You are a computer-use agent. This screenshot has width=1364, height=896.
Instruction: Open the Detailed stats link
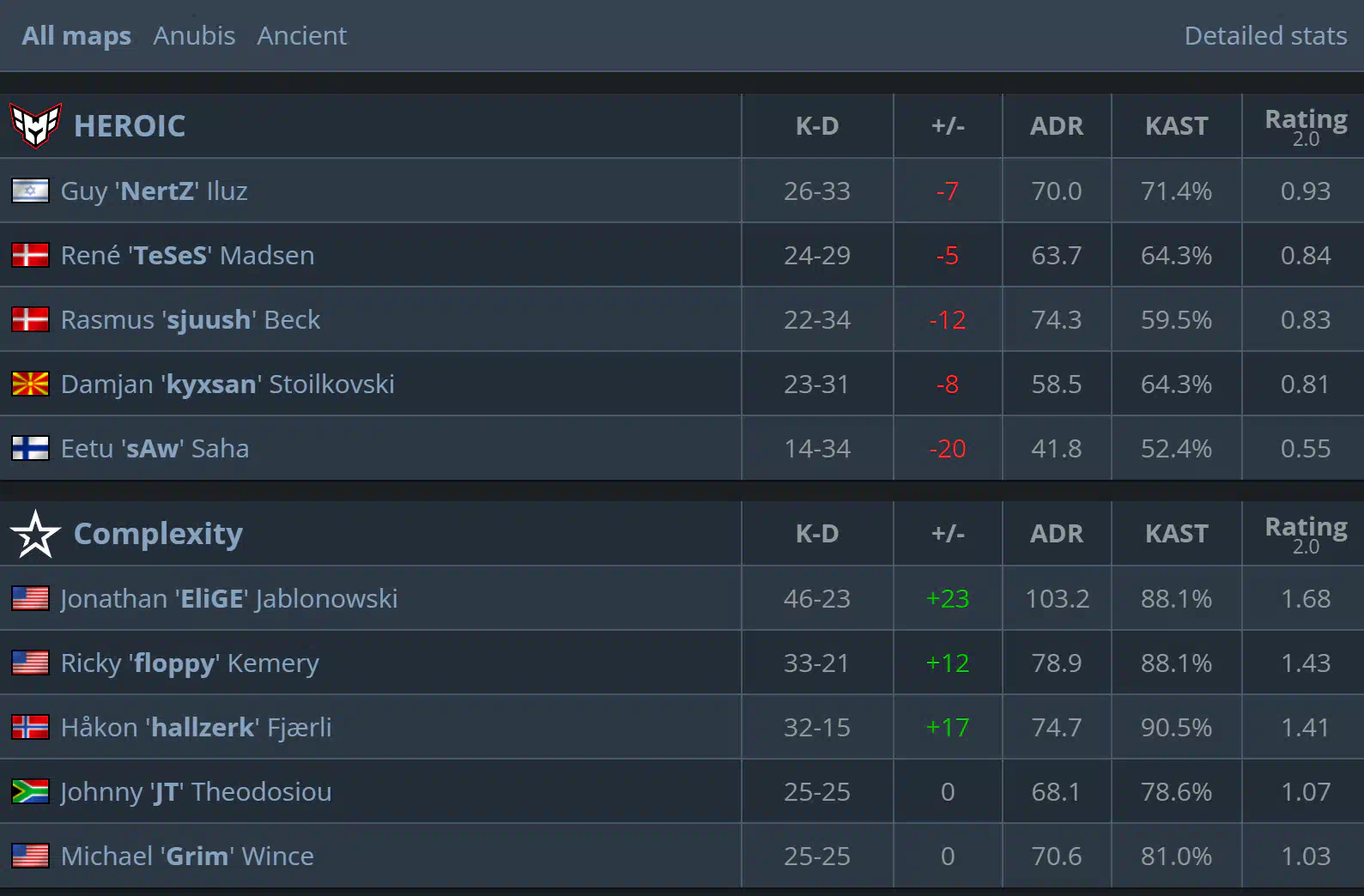coord(1265,36)
